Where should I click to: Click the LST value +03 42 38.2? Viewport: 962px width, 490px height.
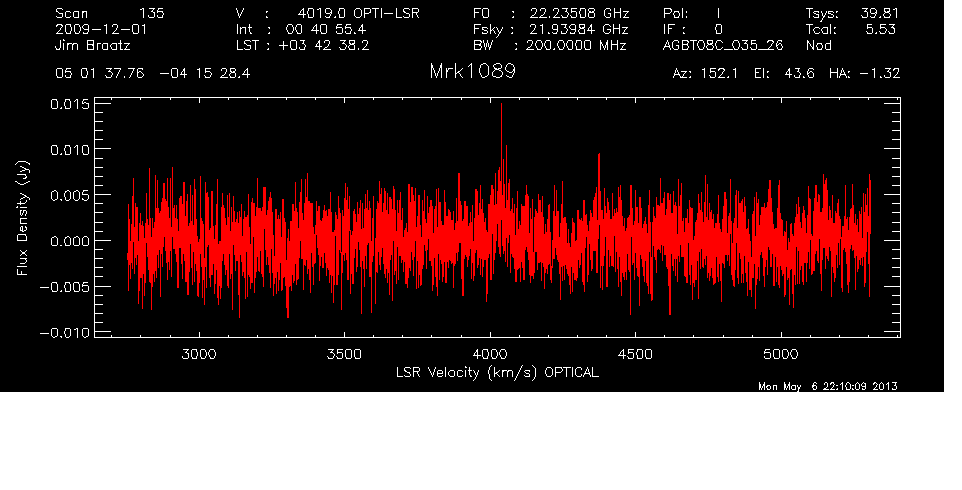324,45
